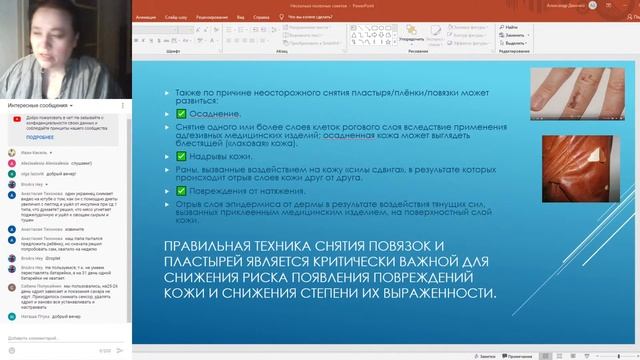Click the send message arrow icon
640x360 pixels.
coord(120,351)
